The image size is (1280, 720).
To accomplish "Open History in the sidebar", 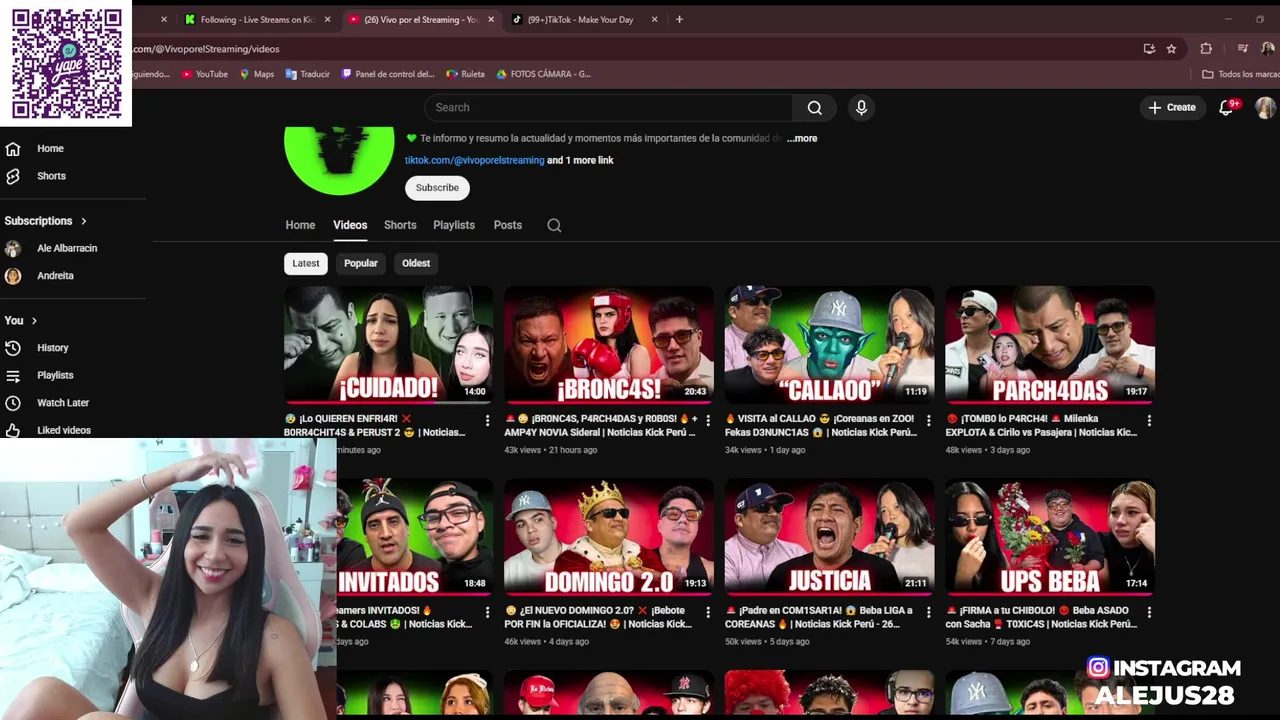I will (52, 348).
